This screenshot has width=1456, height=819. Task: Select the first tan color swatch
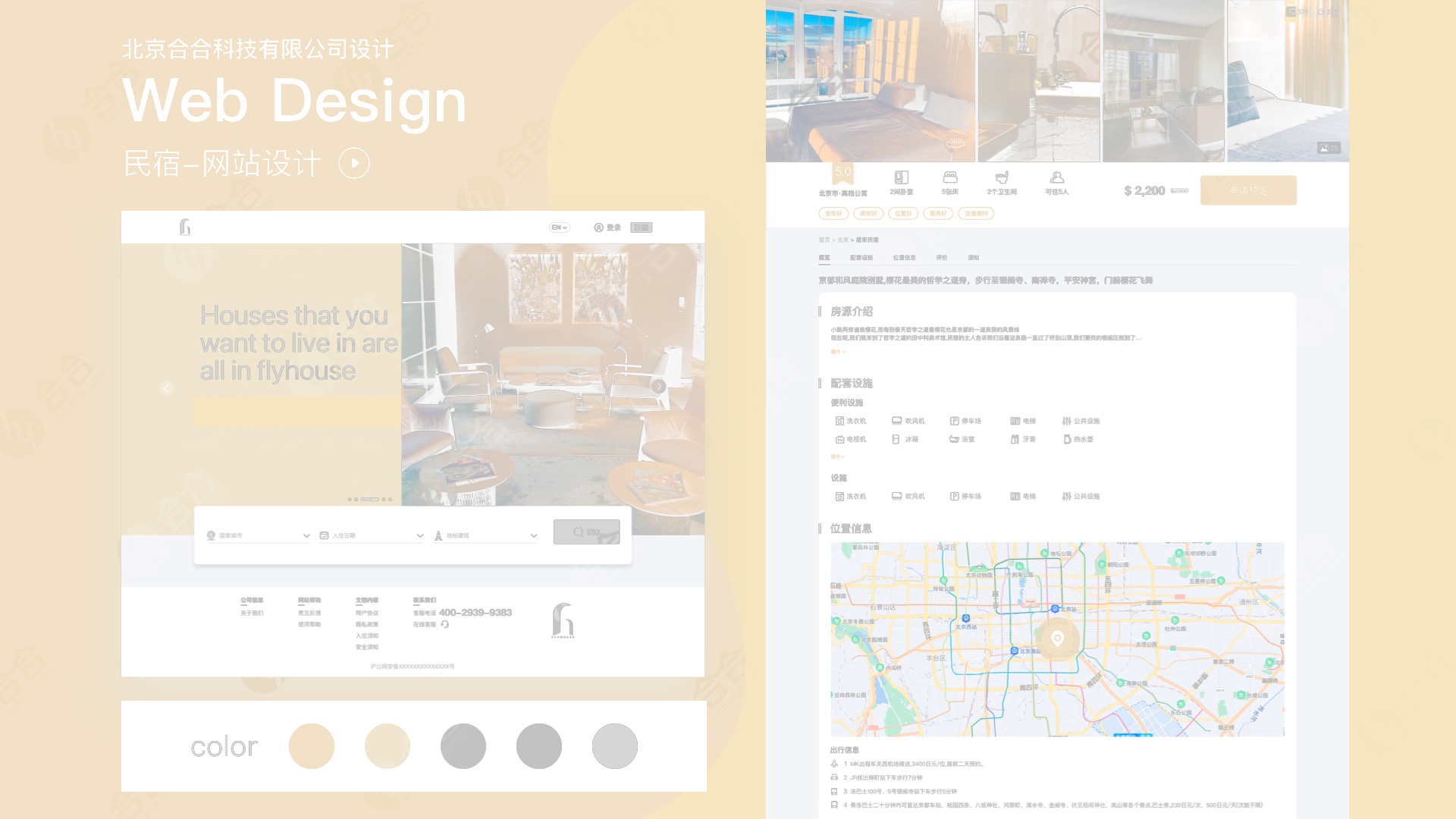point(312,746)
